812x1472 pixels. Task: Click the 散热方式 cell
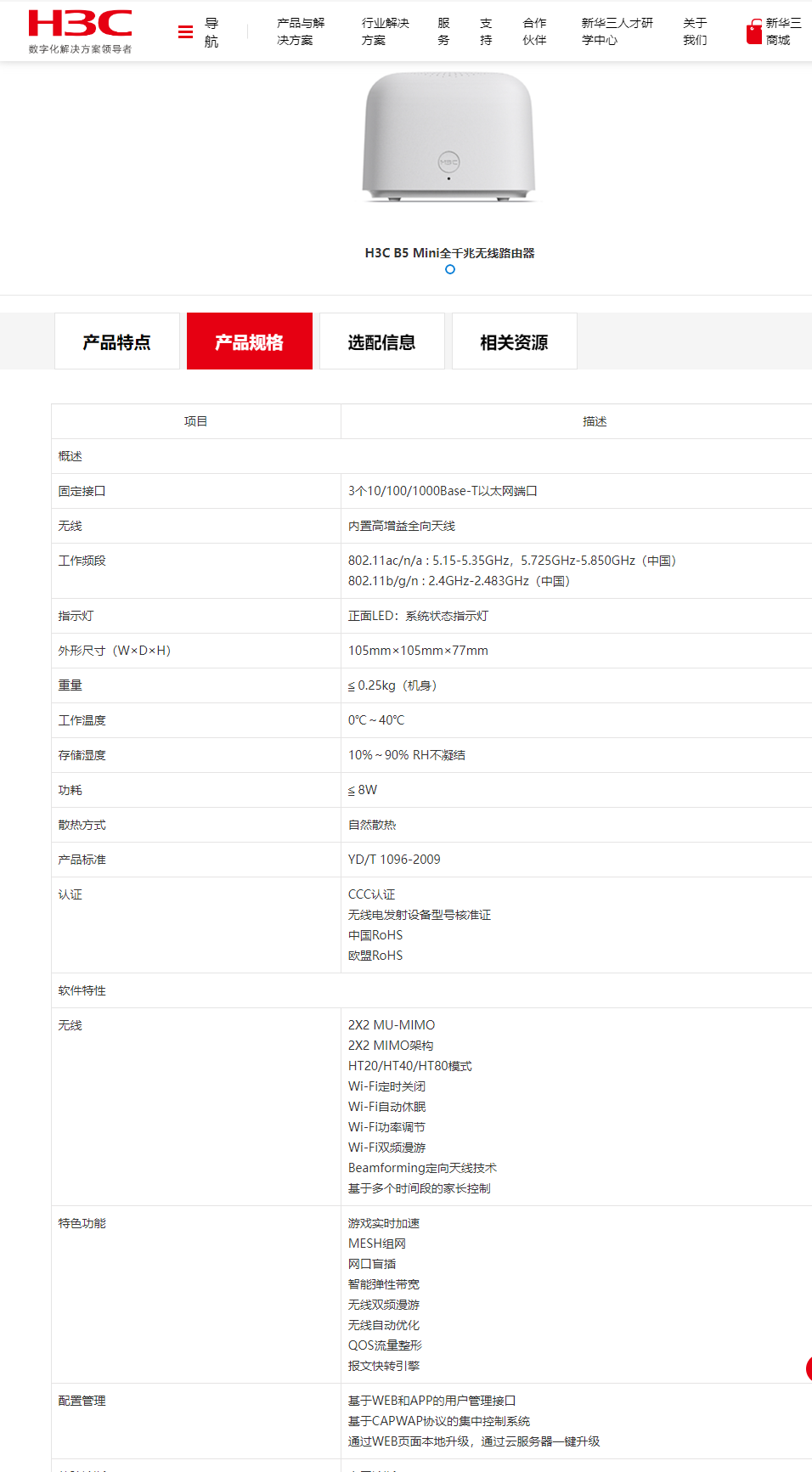(x=196, y=825)
